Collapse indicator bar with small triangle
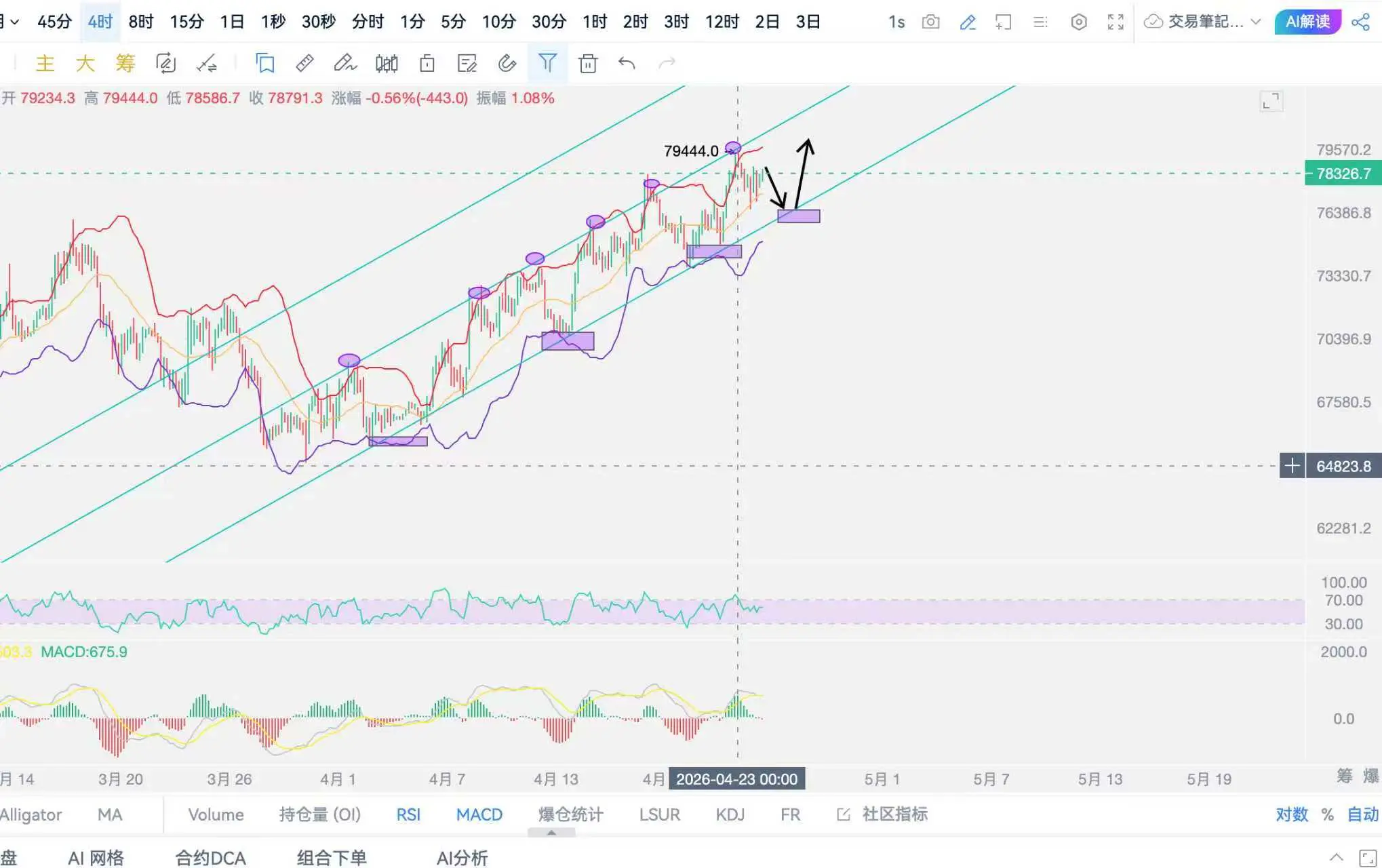 point(551,833)
